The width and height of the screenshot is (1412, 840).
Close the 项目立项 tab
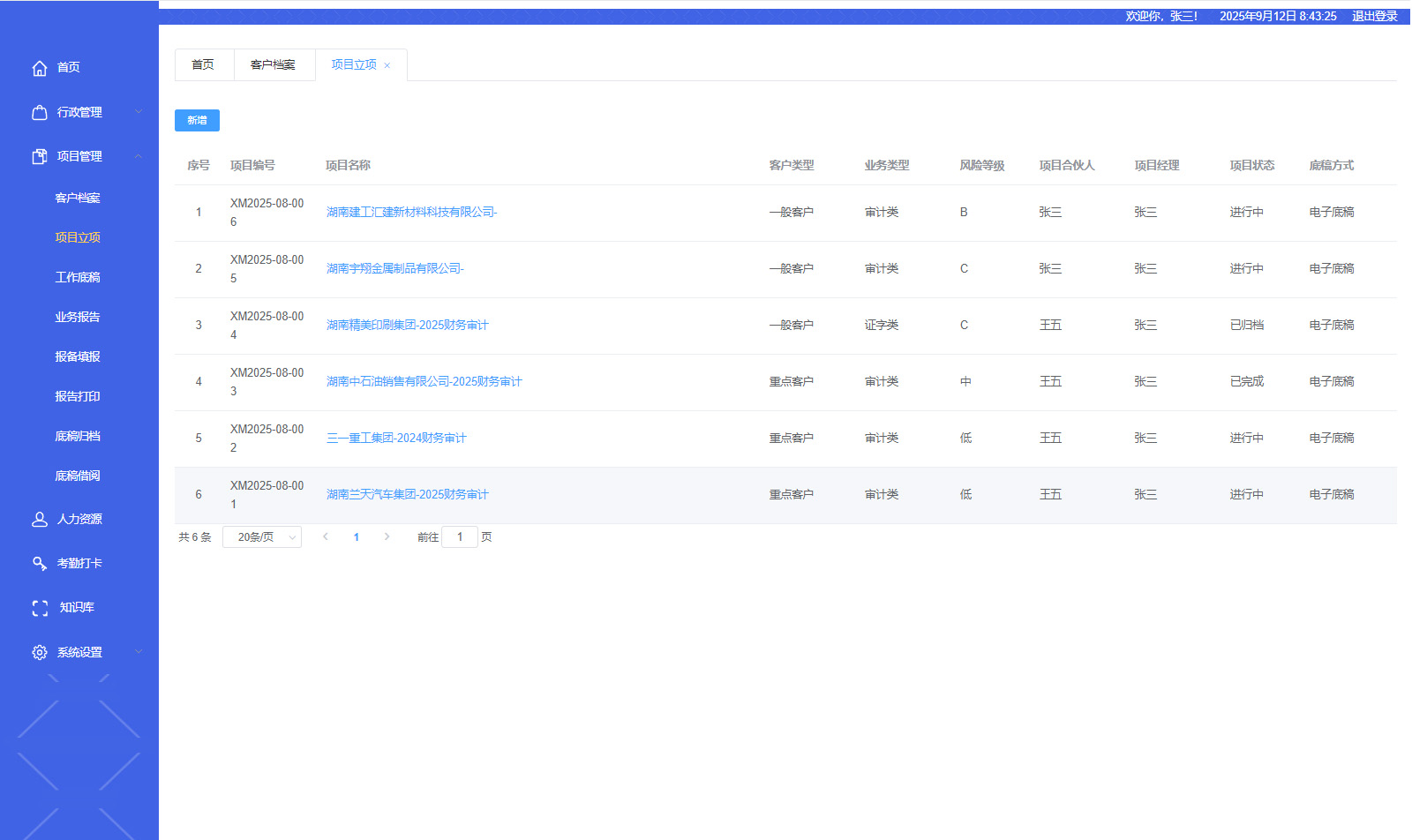387,66
